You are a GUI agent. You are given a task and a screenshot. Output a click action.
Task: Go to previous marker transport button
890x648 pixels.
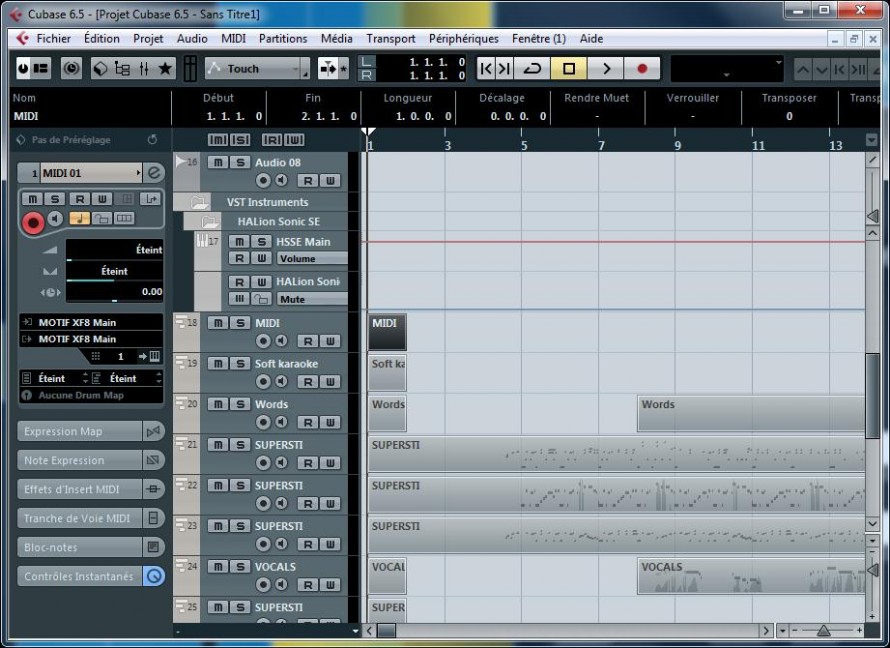pos(486,69)
